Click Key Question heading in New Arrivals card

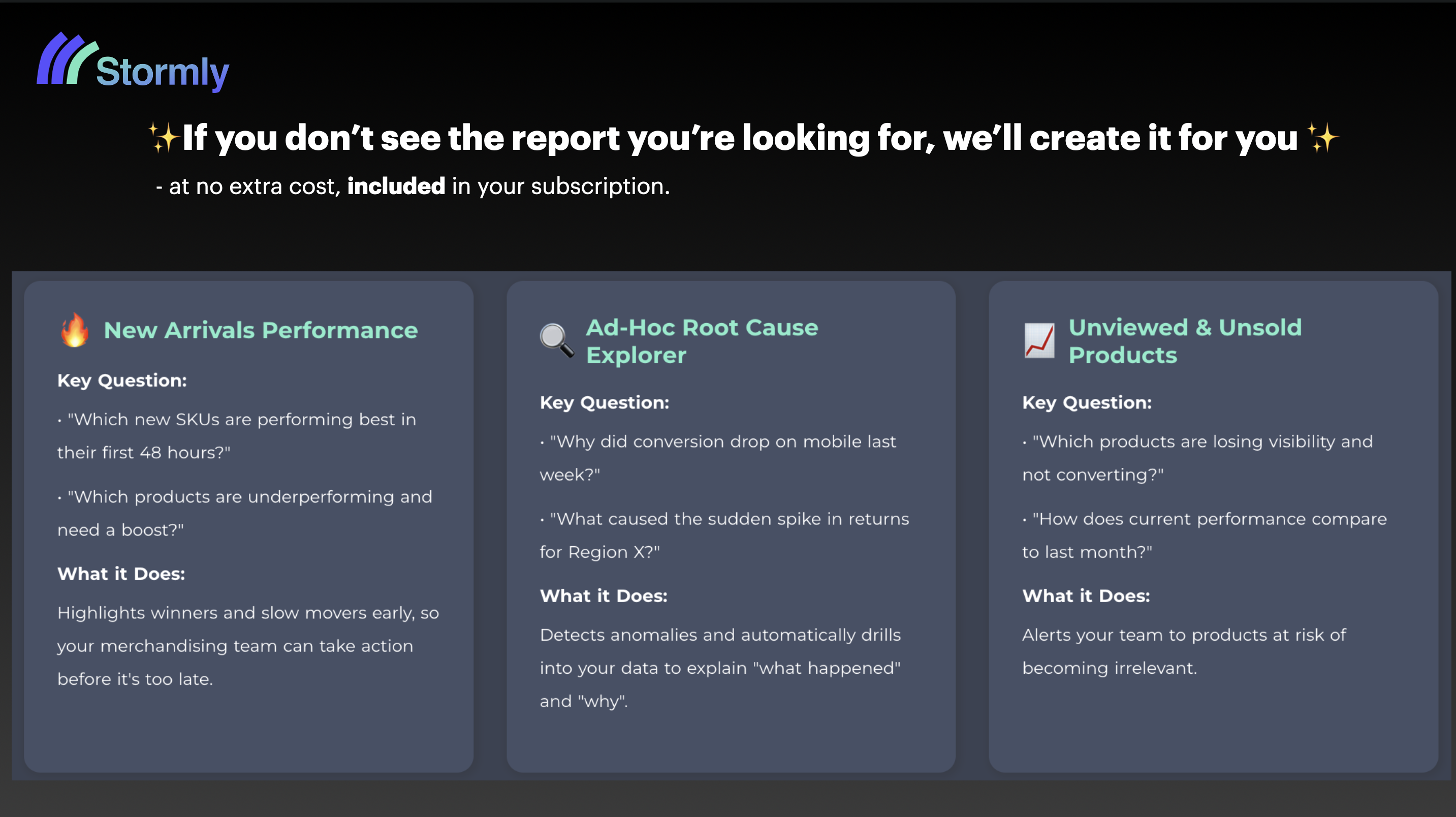(122, 381)
